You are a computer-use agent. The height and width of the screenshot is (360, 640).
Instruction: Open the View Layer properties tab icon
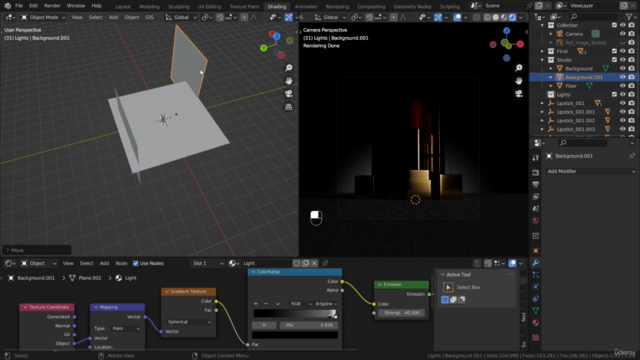[536, 196]
